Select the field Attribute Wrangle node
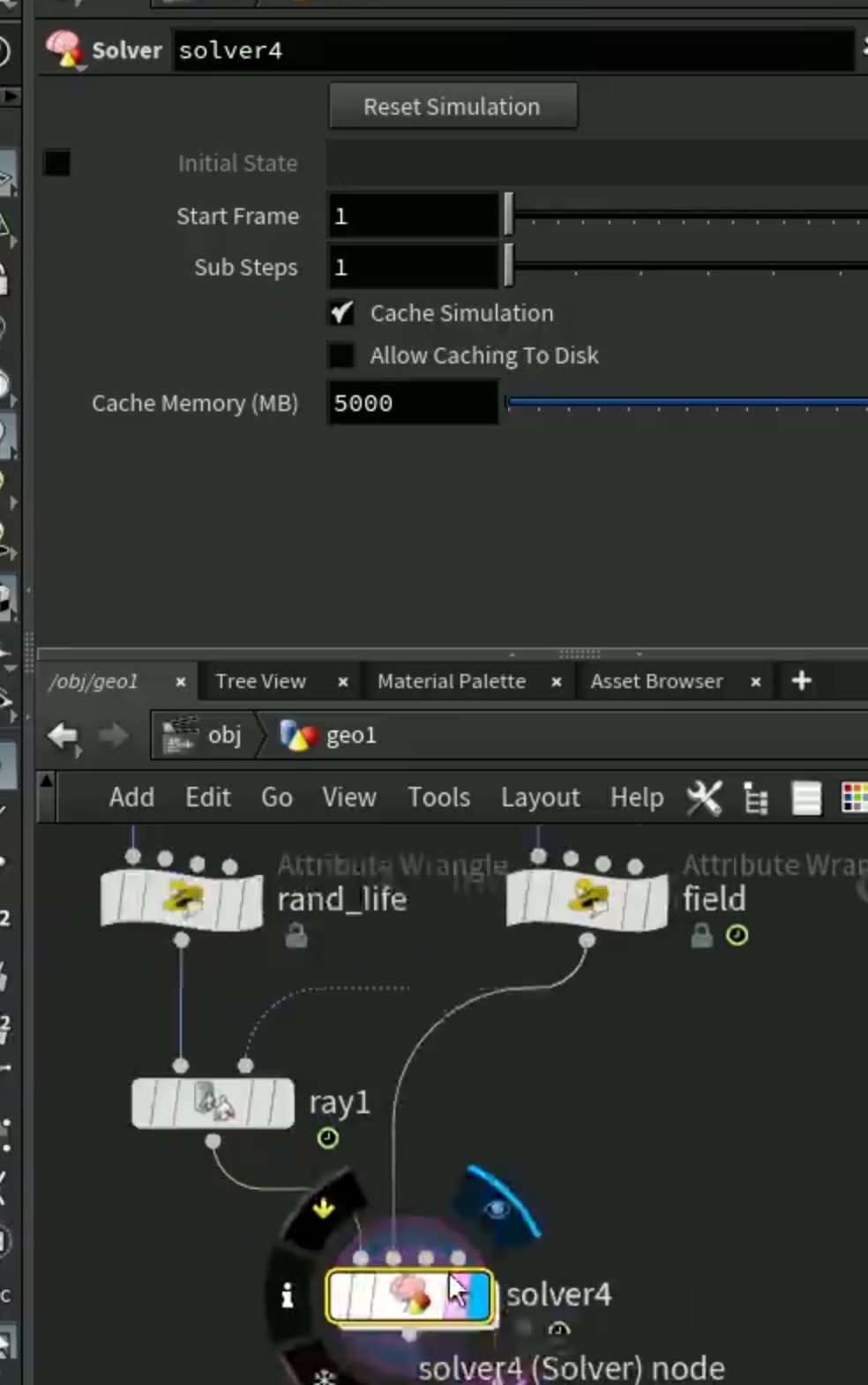This screenshot has height=1385, width=868. coord(587,899)
